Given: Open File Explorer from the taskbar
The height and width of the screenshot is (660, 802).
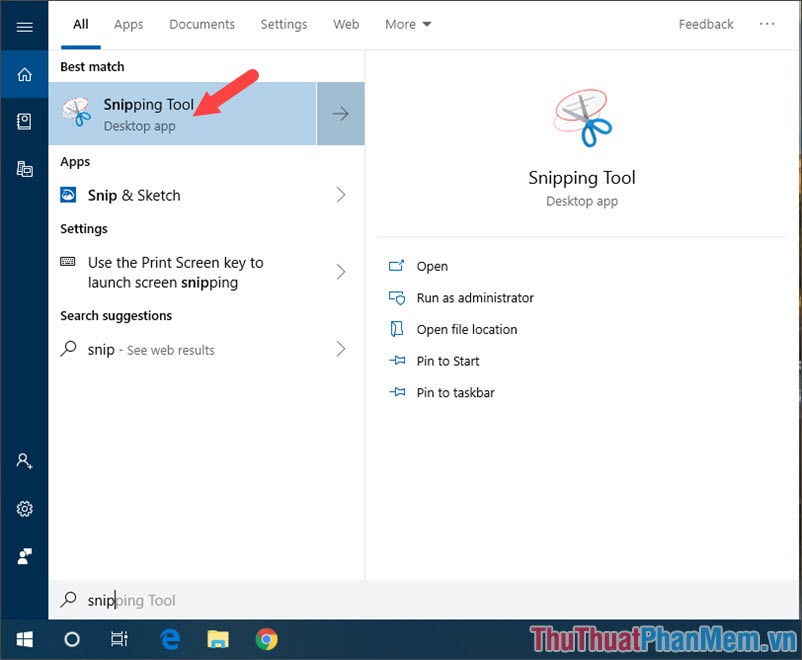Looking at the screenshot, I should click(218, 638).
